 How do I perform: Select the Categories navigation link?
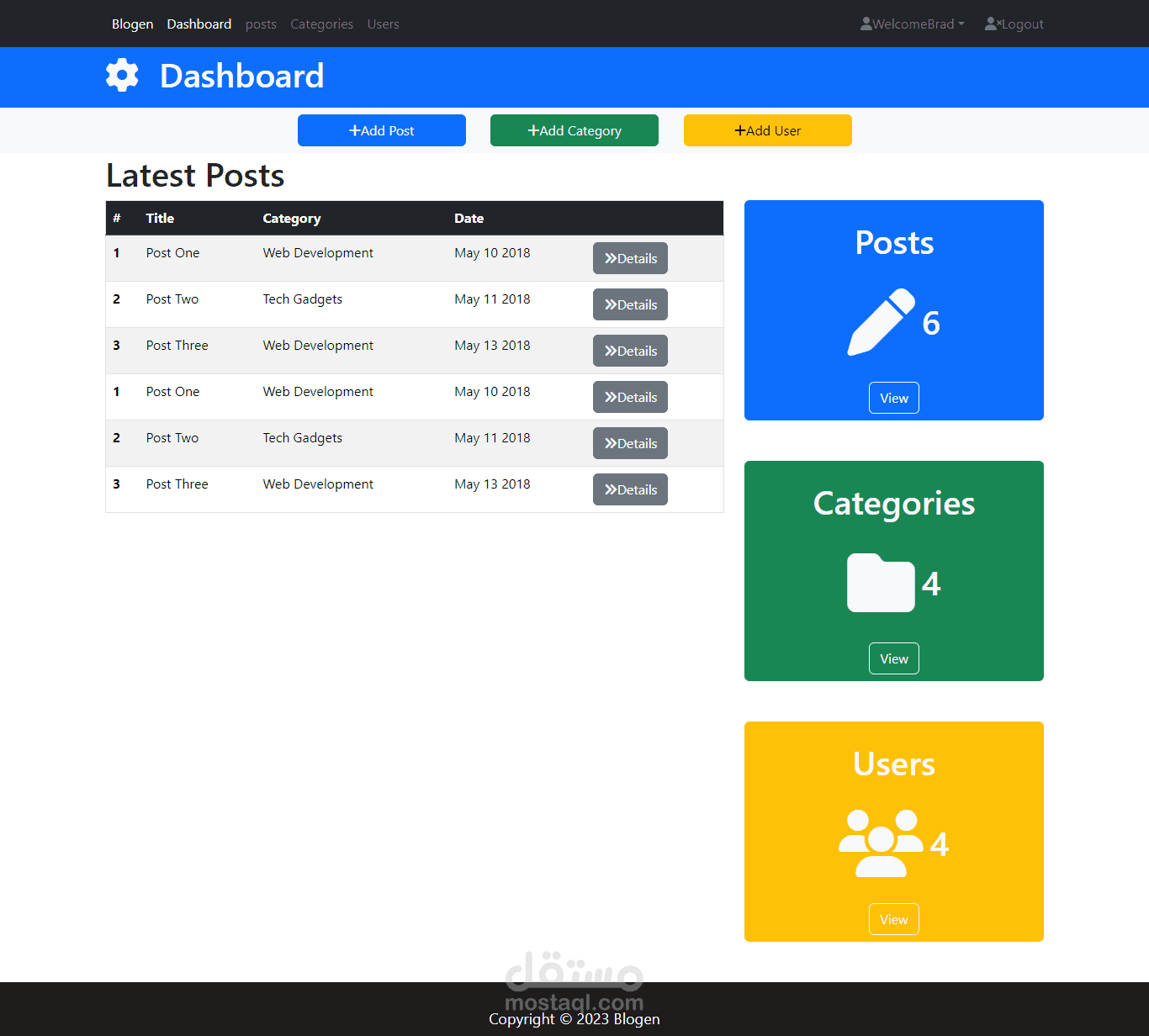coord(321,24)
